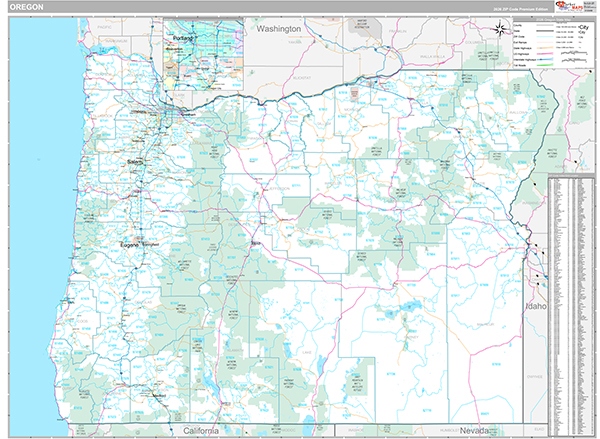Click the Portland label inside inset map
Image resolution: width=600 pixels, height=439 pixels.
[184, 38]
